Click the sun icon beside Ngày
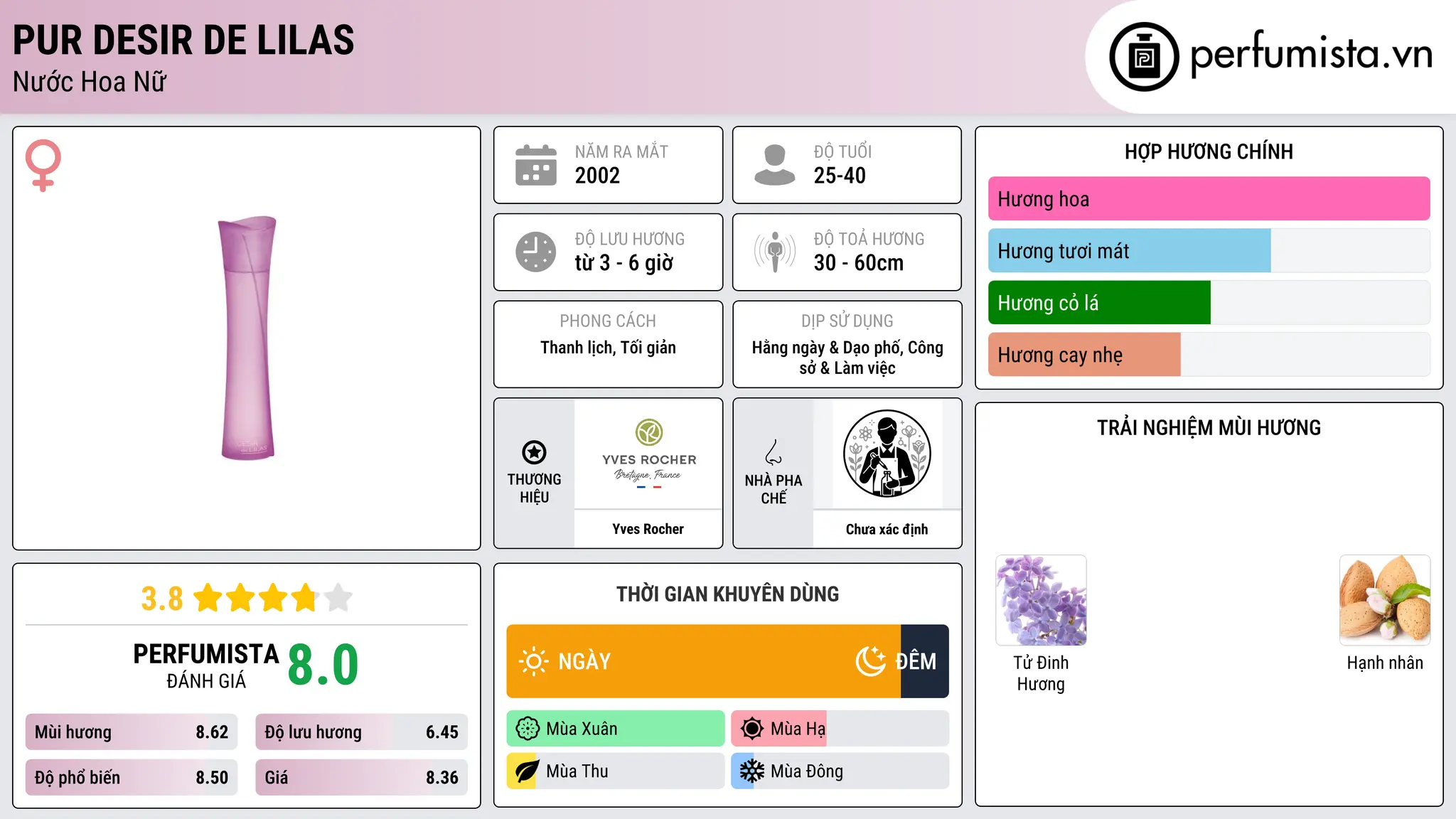The height and width of the screenshot is (819, 1456). tap(533, 661)
